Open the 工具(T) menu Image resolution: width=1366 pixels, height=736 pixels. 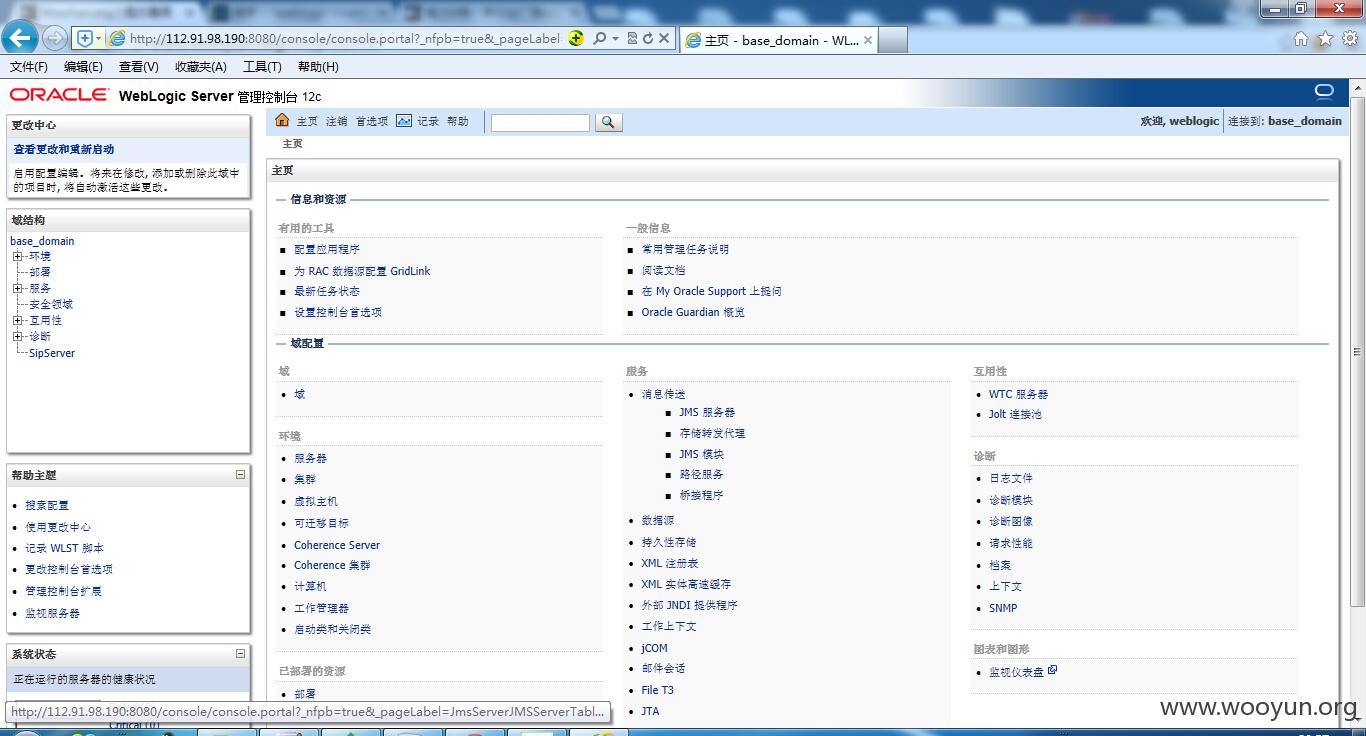(262, 67)
